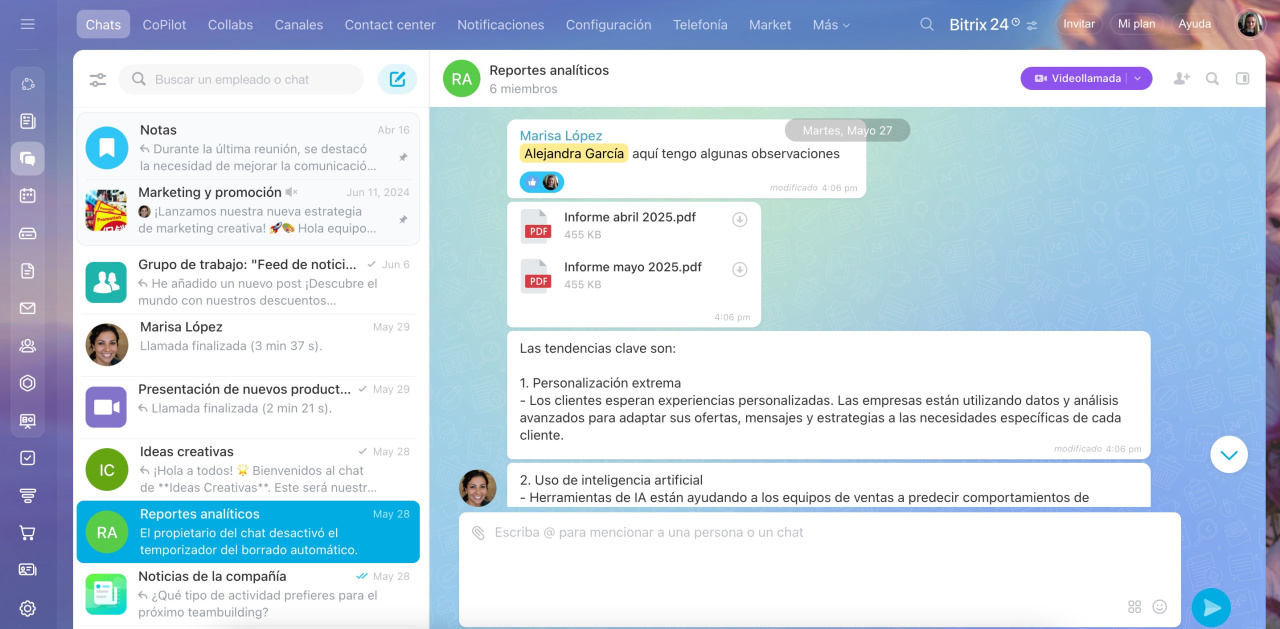Expand the Videollamada dropdown arrow
Screen dimensions: 1280x629
(x=1138, y=78)
